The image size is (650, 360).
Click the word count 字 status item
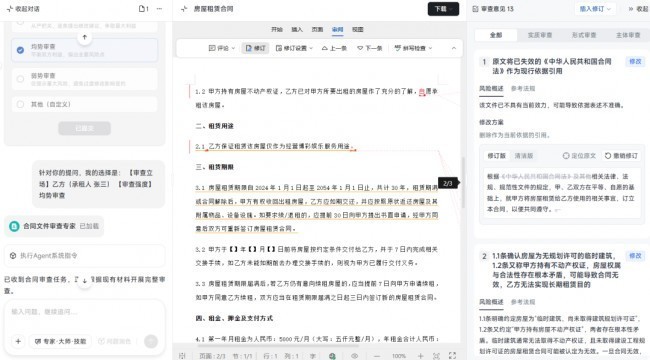click(x=313, y=356)
